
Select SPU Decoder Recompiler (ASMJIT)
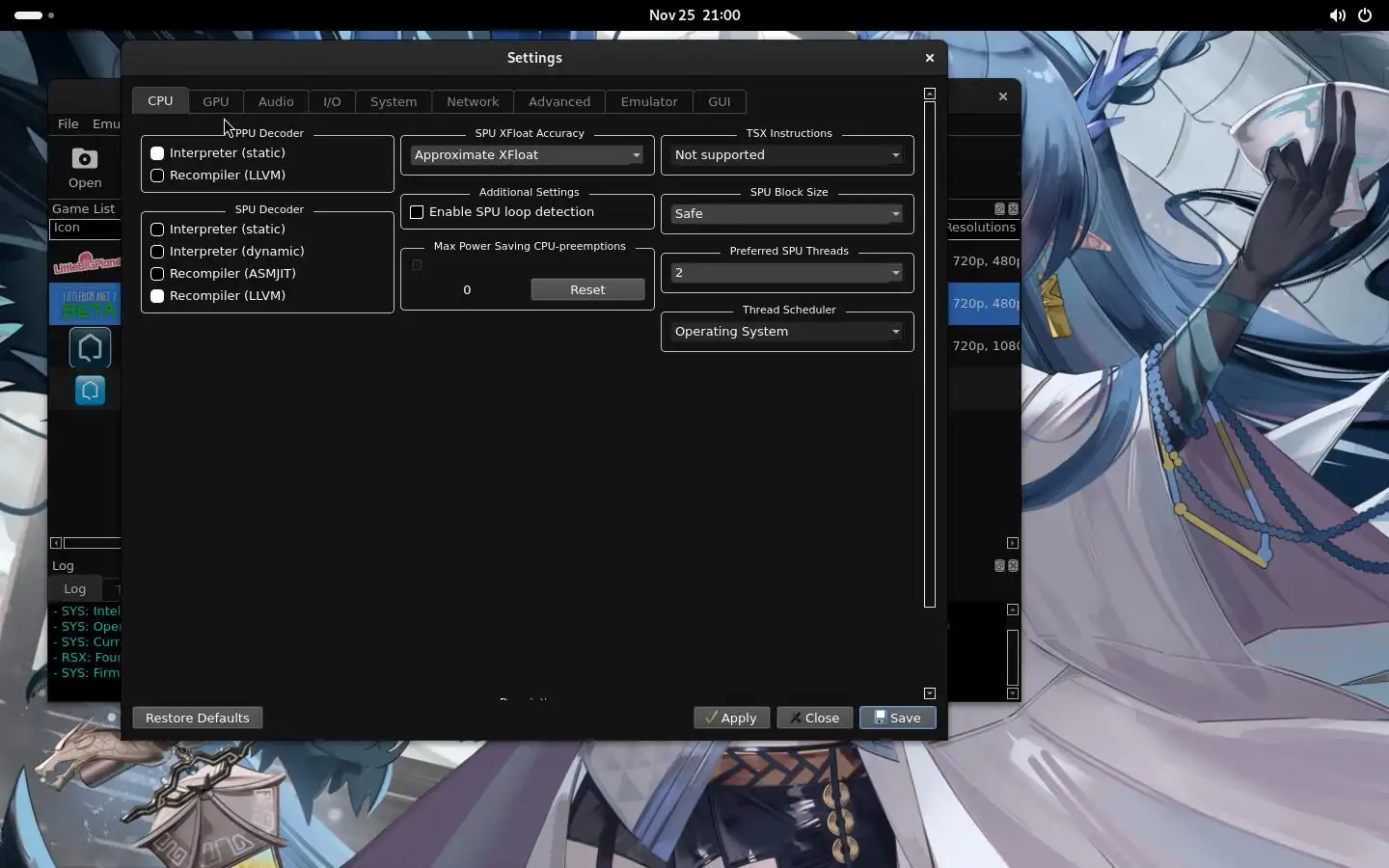point(224,274)
